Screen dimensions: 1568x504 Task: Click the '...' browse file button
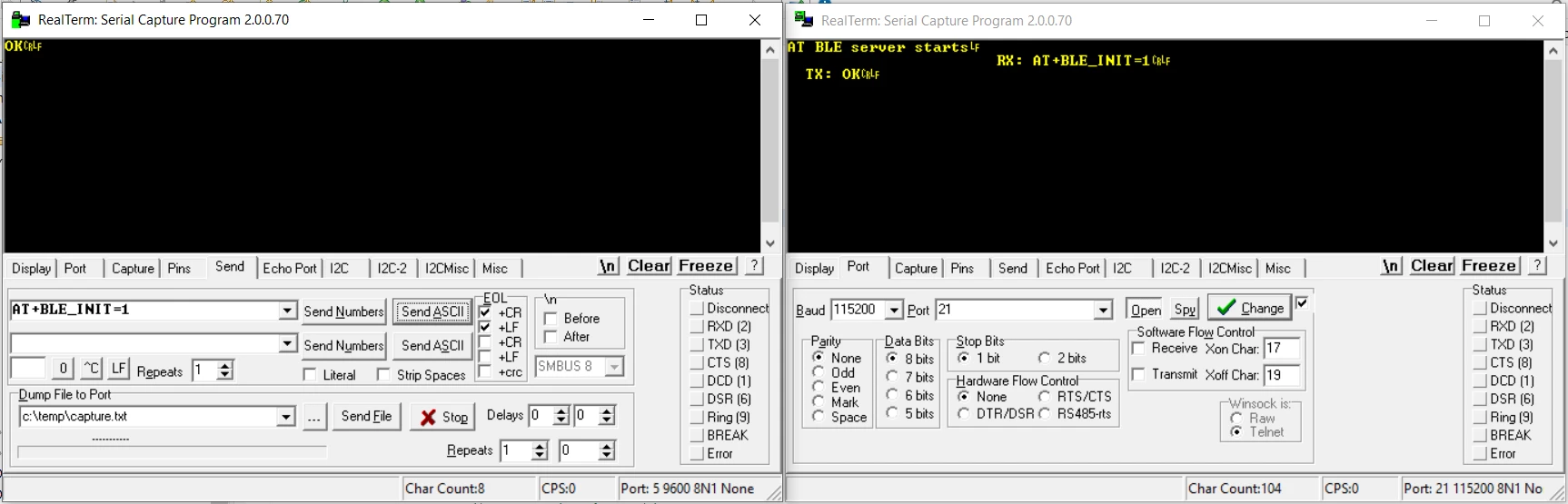pos(313,417)
